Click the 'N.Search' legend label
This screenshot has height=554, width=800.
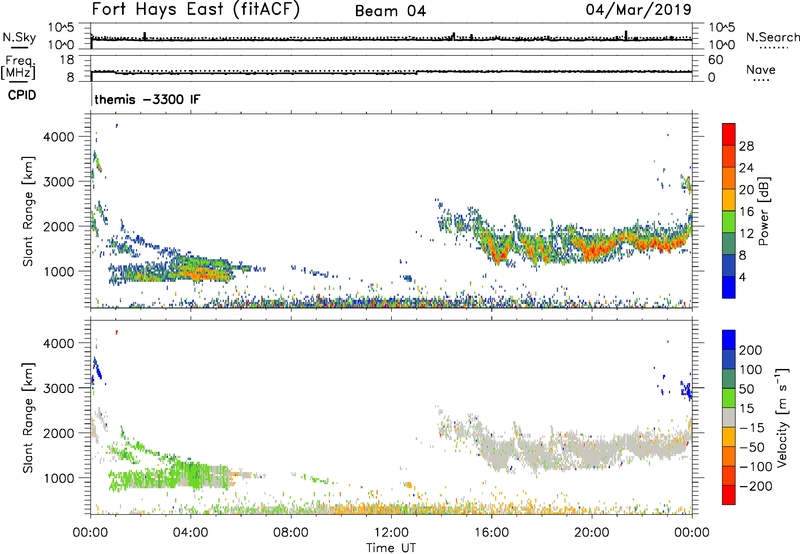coord(772,37)
